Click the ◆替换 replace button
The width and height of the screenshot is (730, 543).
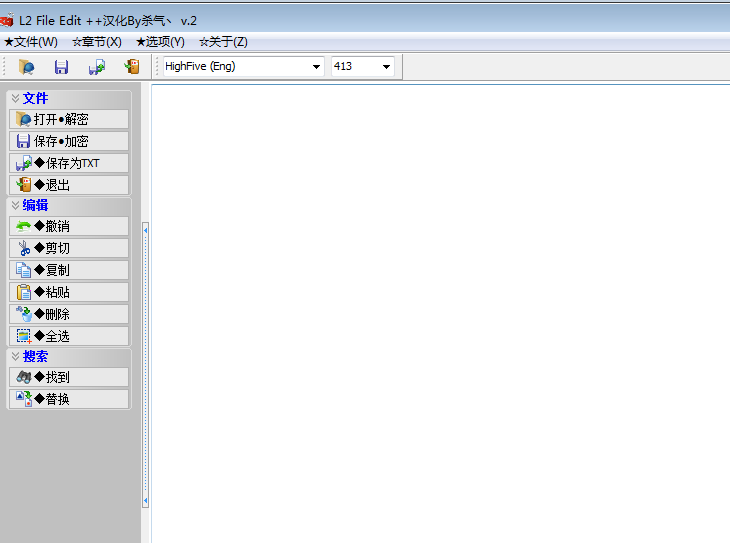tap(69, 399)
